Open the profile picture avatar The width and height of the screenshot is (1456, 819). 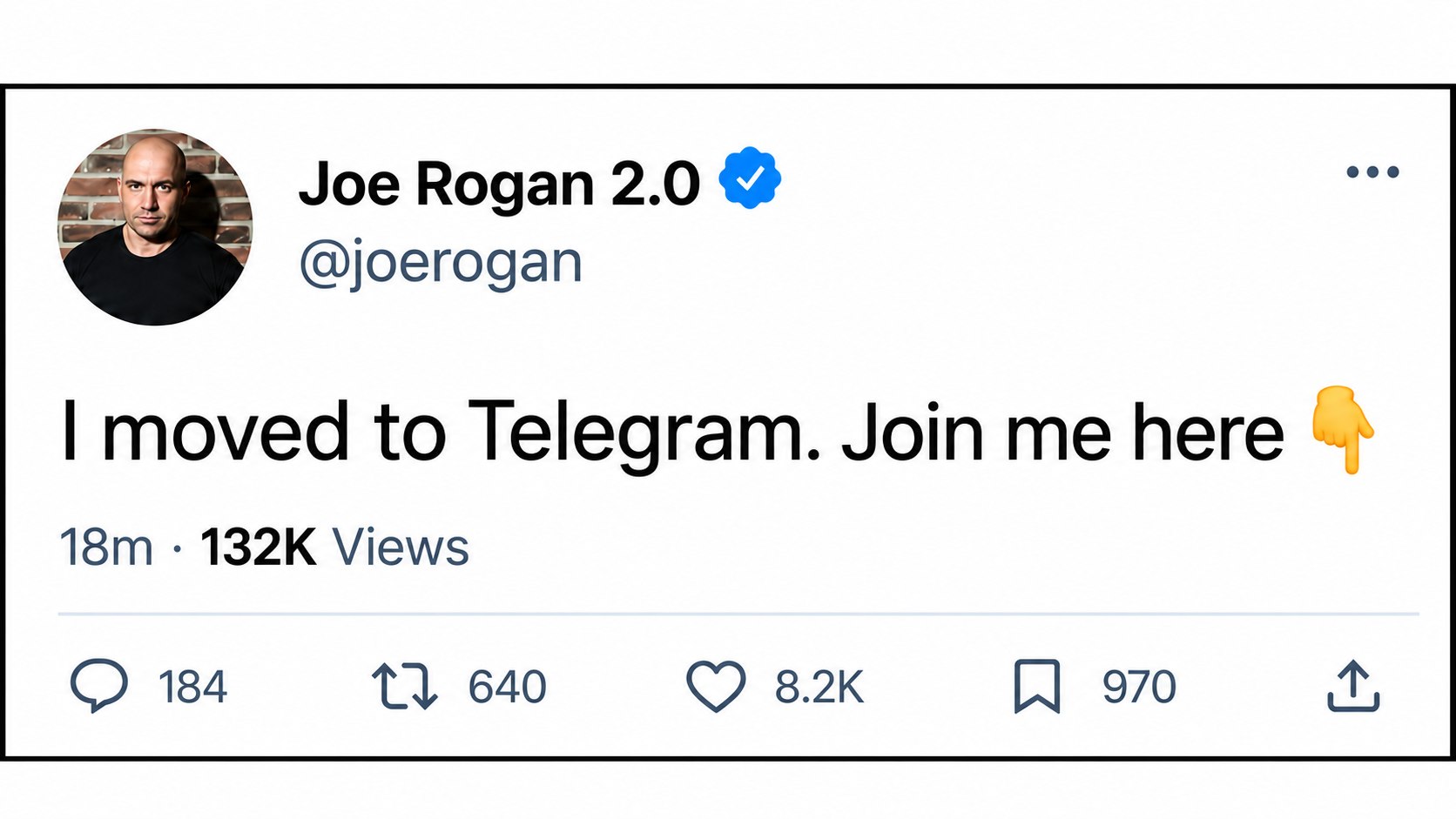[x=155, y=227]
